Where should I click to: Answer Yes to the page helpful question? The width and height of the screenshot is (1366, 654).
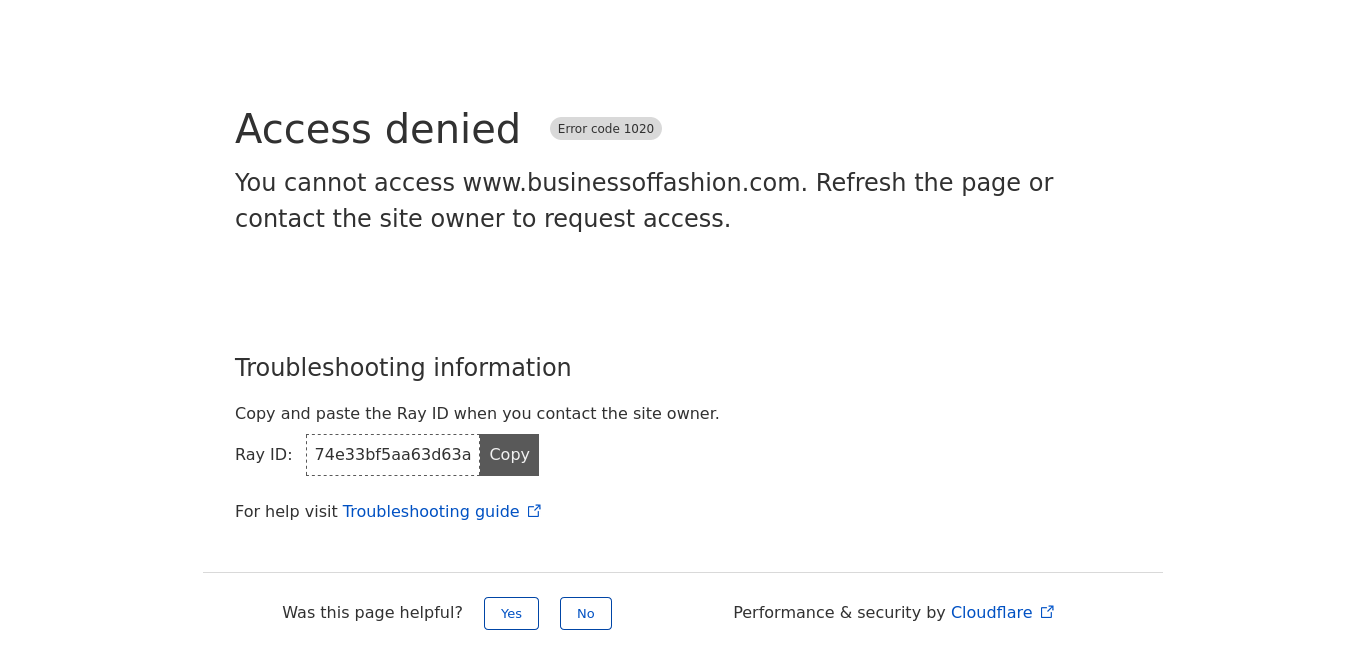click(x=511, y=613)
